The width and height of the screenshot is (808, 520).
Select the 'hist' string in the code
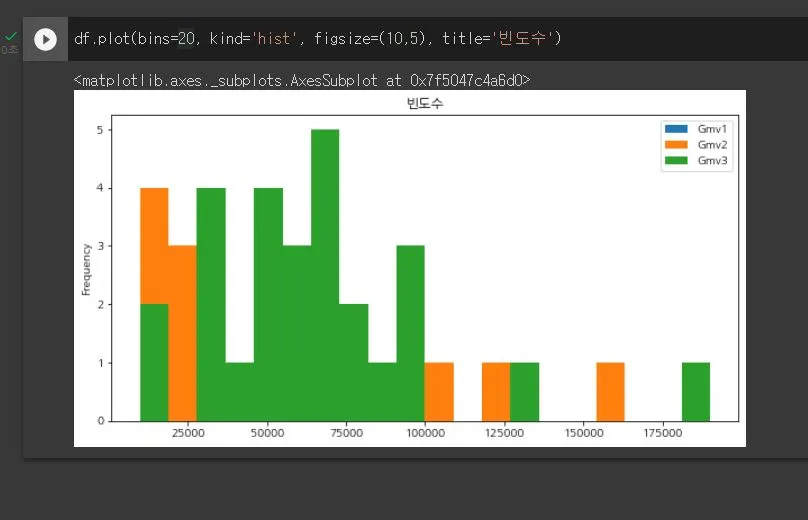point(275,39)
